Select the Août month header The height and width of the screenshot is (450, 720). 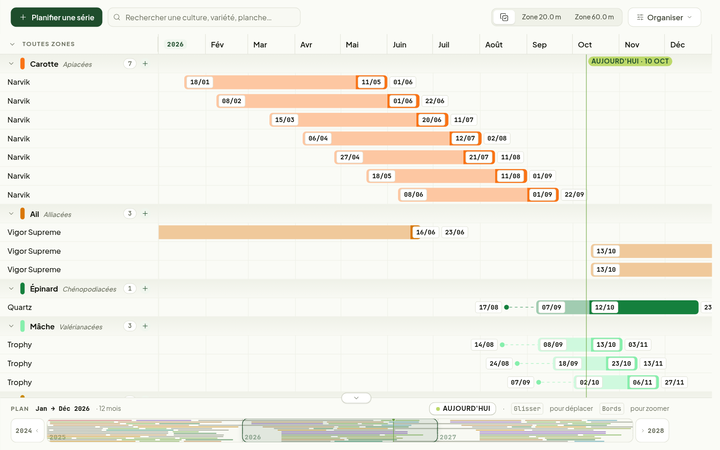coord(494,45)
